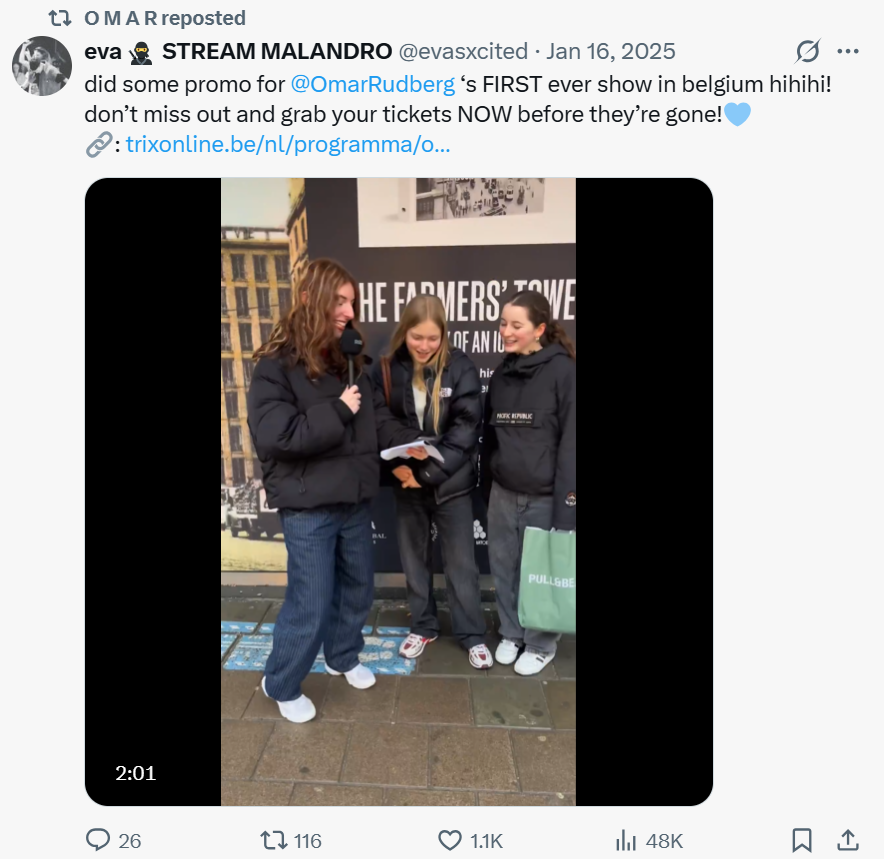Bookmark this post
This screenshot has height=859, width=884.
tap(802, 840)
